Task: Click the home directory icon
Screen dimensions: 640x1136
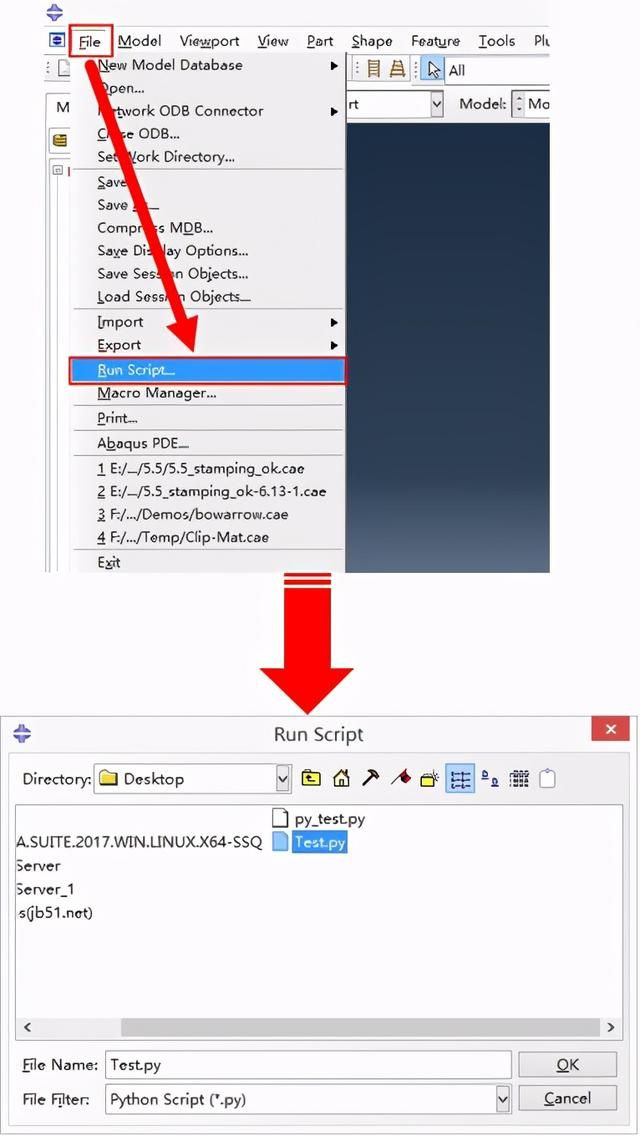Action: (341, 778)
